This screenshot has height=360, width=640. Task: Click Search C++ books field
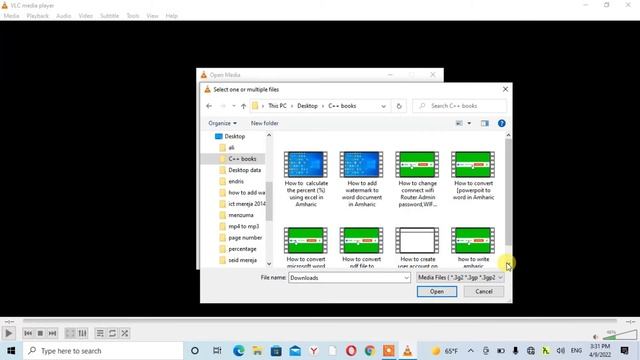(459, 106)
